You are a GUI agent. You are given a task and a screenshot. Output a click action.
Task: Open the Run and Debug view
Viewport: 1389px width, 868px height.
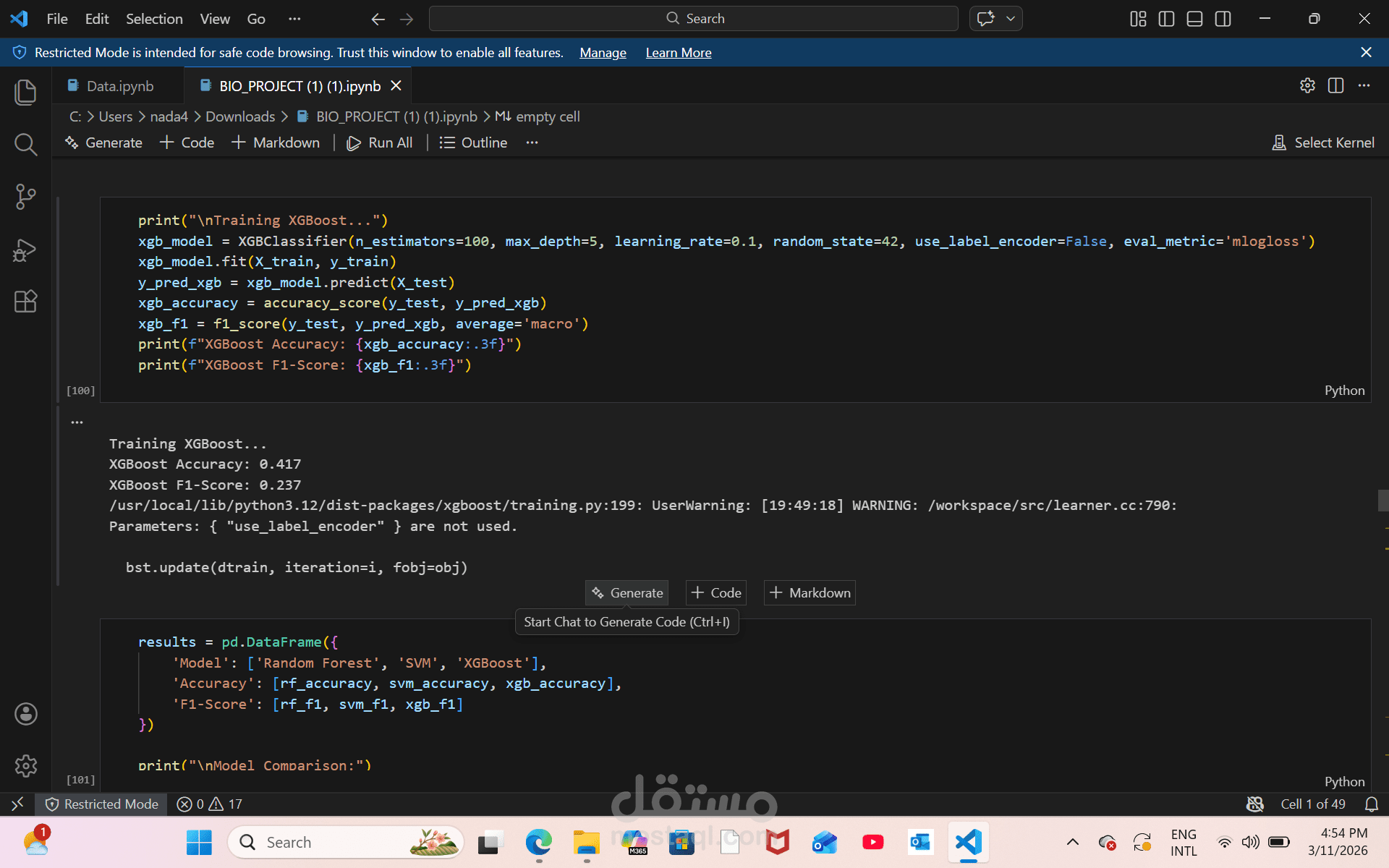[x=25, y=250]
